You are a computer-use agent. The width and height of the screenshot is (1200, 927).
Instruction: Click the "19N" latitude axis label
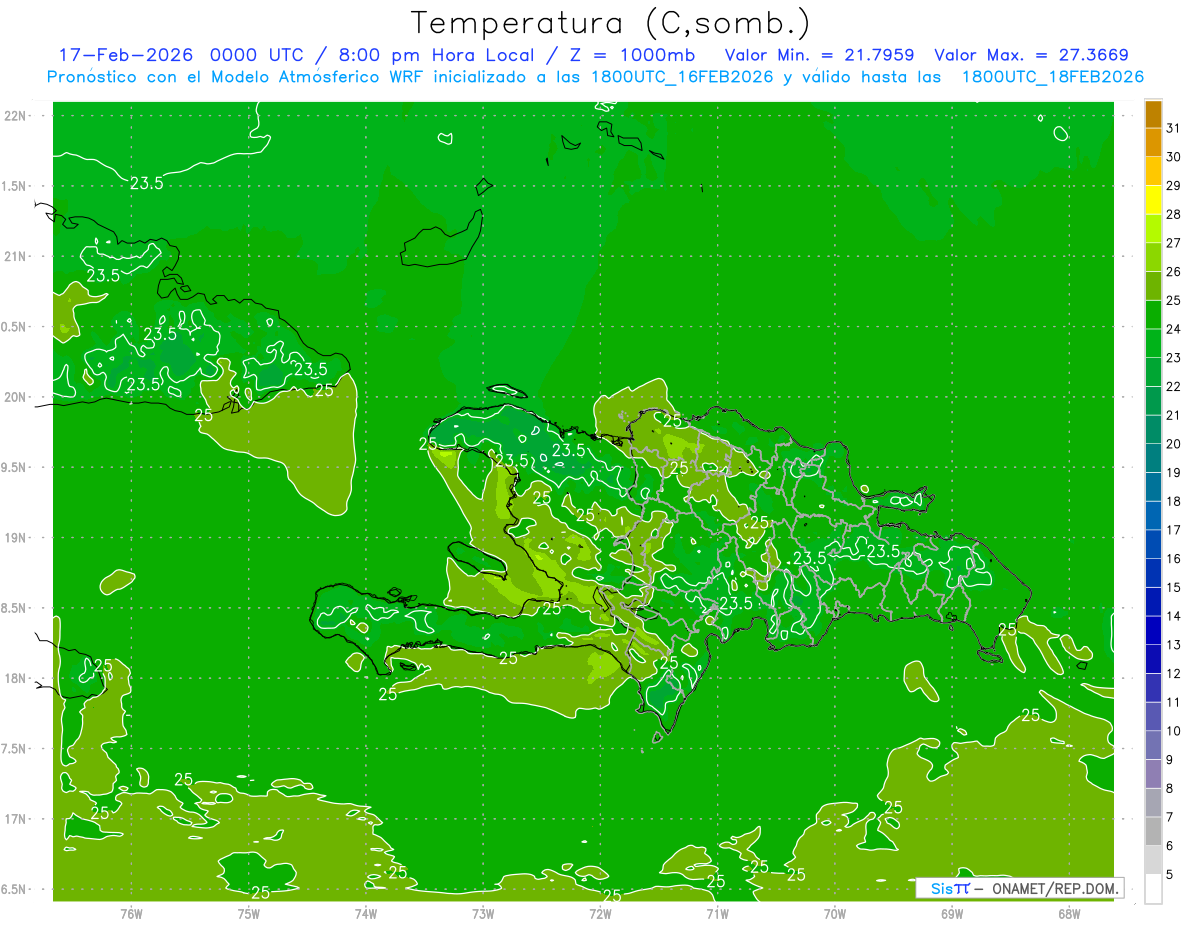click(14, 538)
